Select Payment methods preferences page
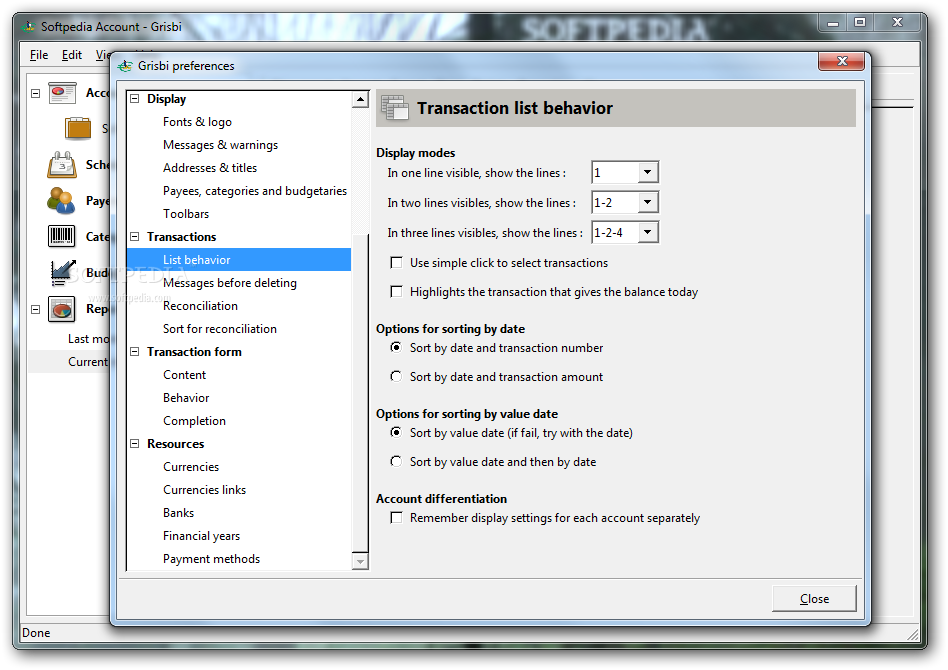 [212, 558]
